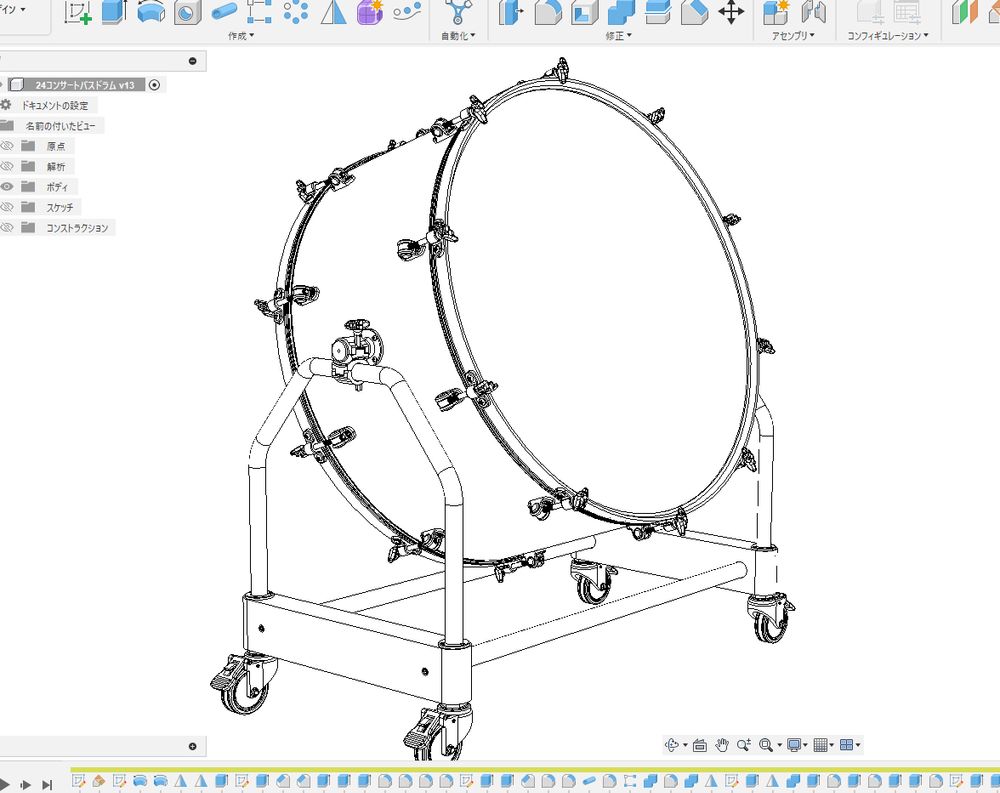This screenshot has width=1000, height=793.
Task: Click the configuration table icon
Action: click(x=906, y=12)
